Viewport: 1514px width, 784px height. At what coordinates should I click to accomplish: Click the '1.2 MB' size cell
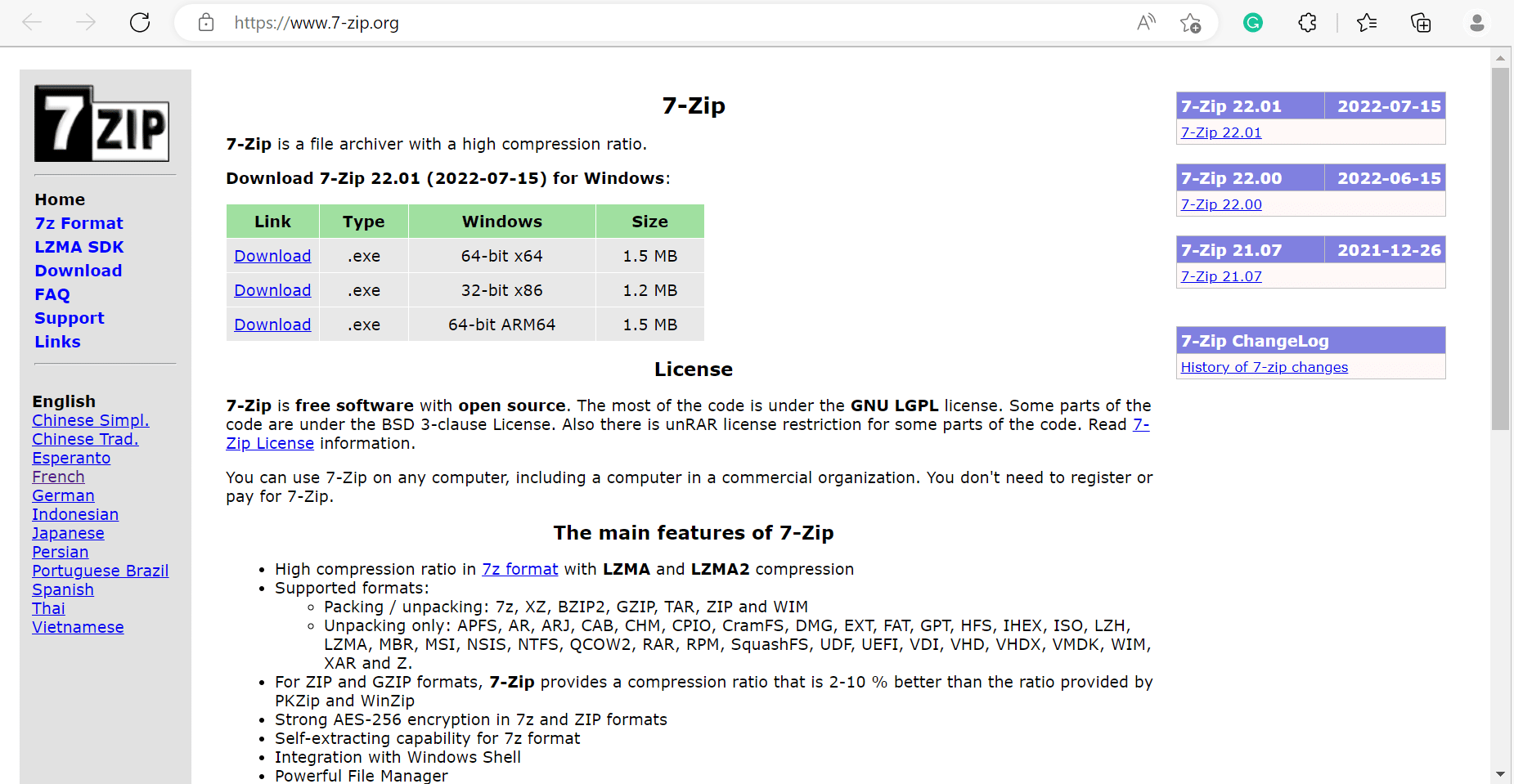coord(649,290)
